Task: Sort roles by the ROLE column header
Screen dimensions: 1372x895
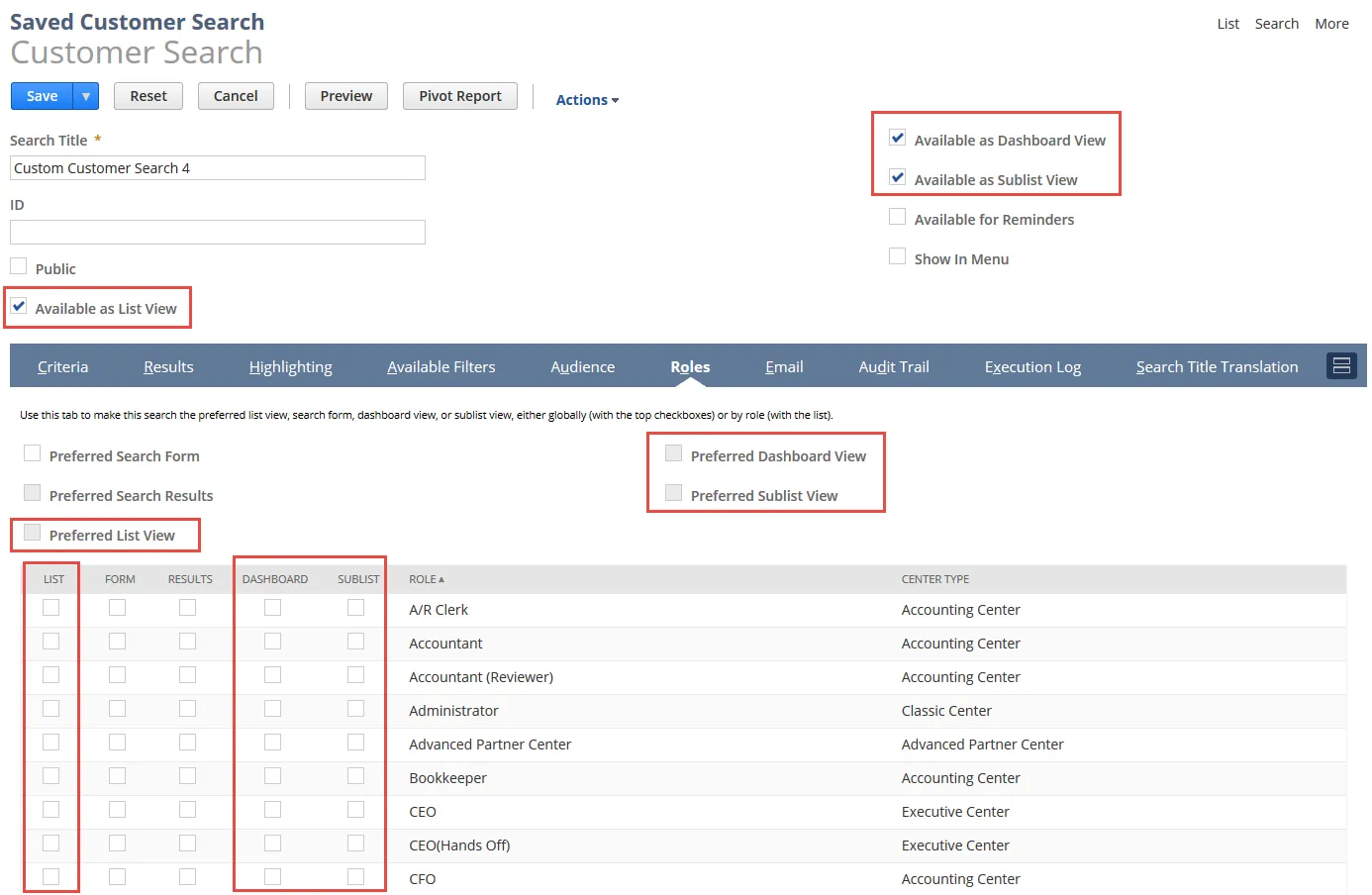Action: pyautogui.click(x=424, y=579)
